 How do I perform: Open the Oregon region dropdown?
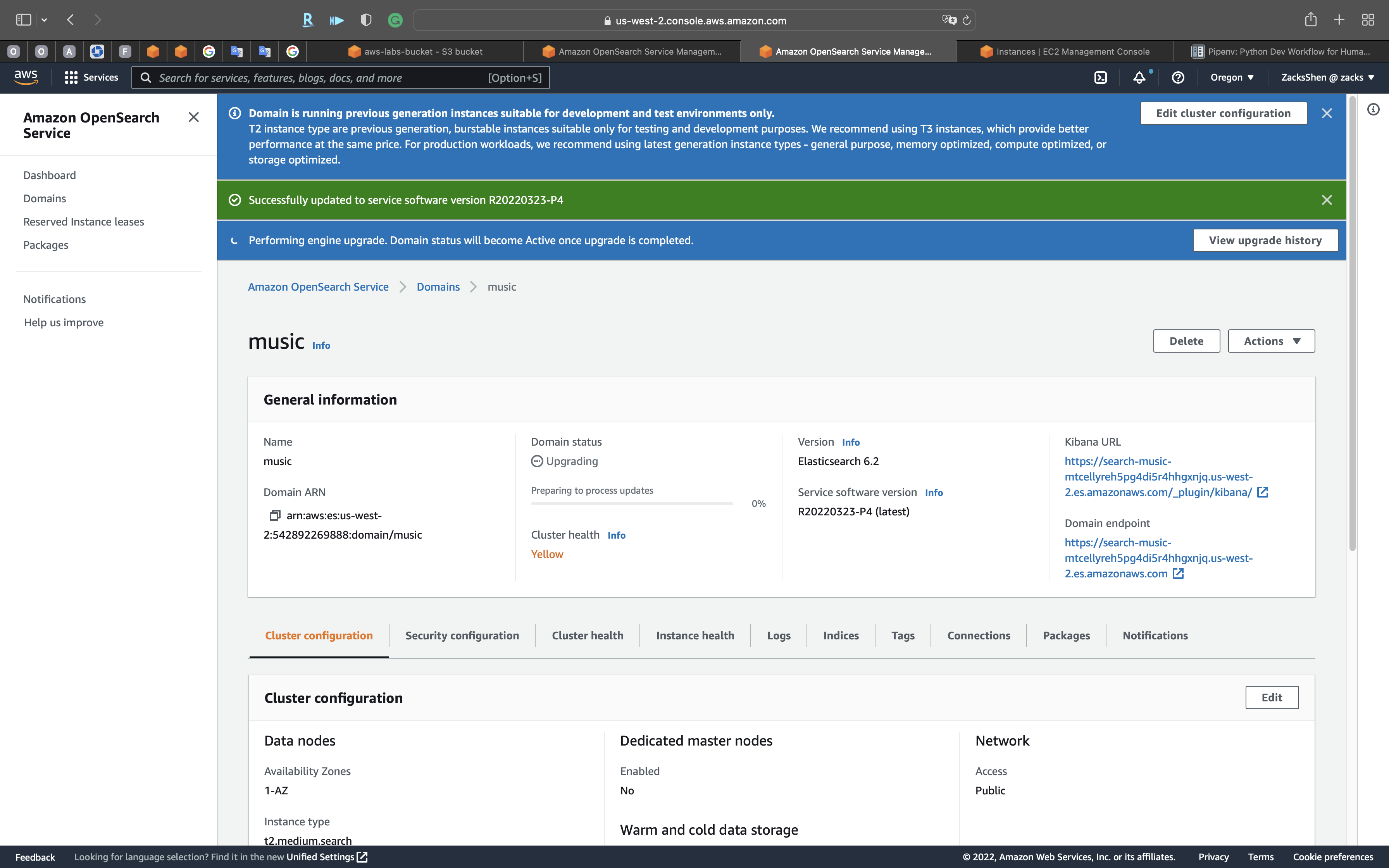1232,77
